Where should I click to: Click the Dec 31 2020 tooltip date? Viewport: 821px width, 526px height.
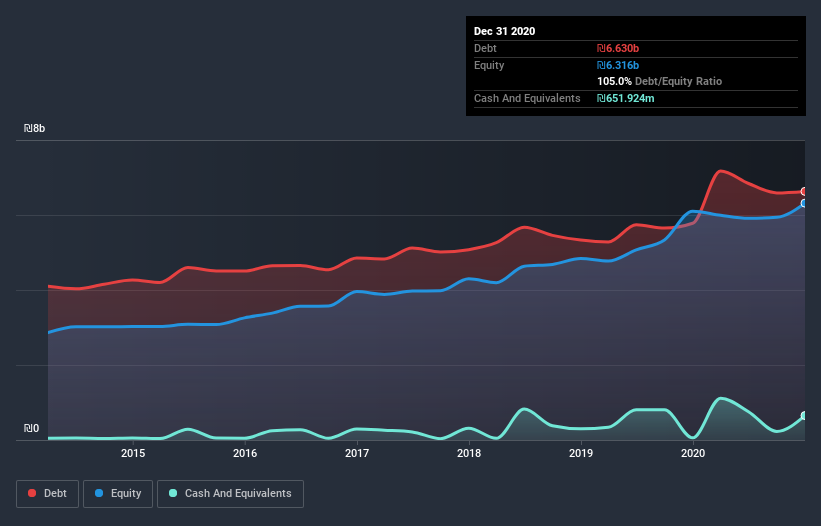tap(505, 31)
